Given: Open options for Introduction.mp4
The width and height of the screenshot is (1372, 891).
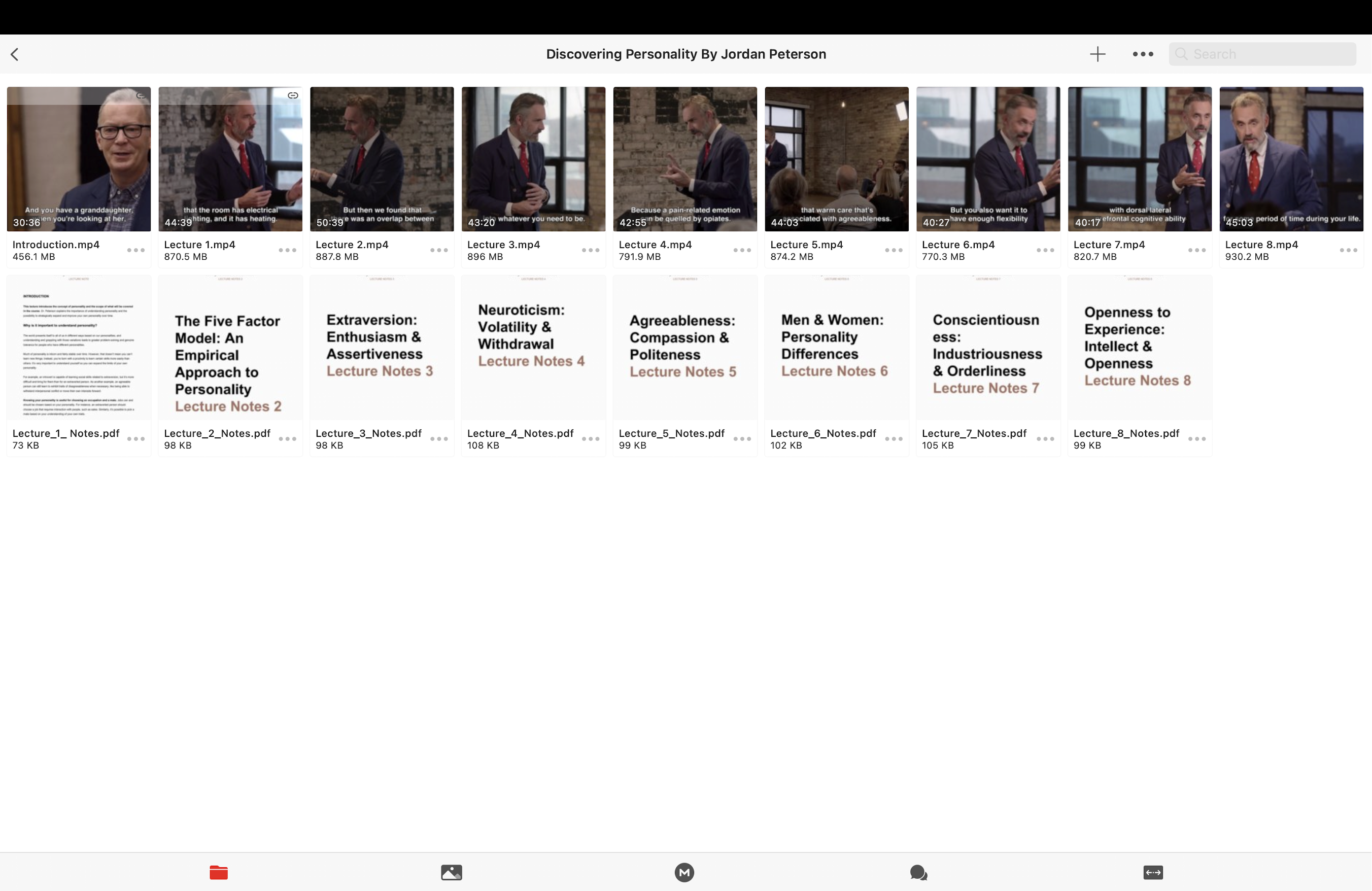Looking at the screenshot, I should click(x=136, y=250).
